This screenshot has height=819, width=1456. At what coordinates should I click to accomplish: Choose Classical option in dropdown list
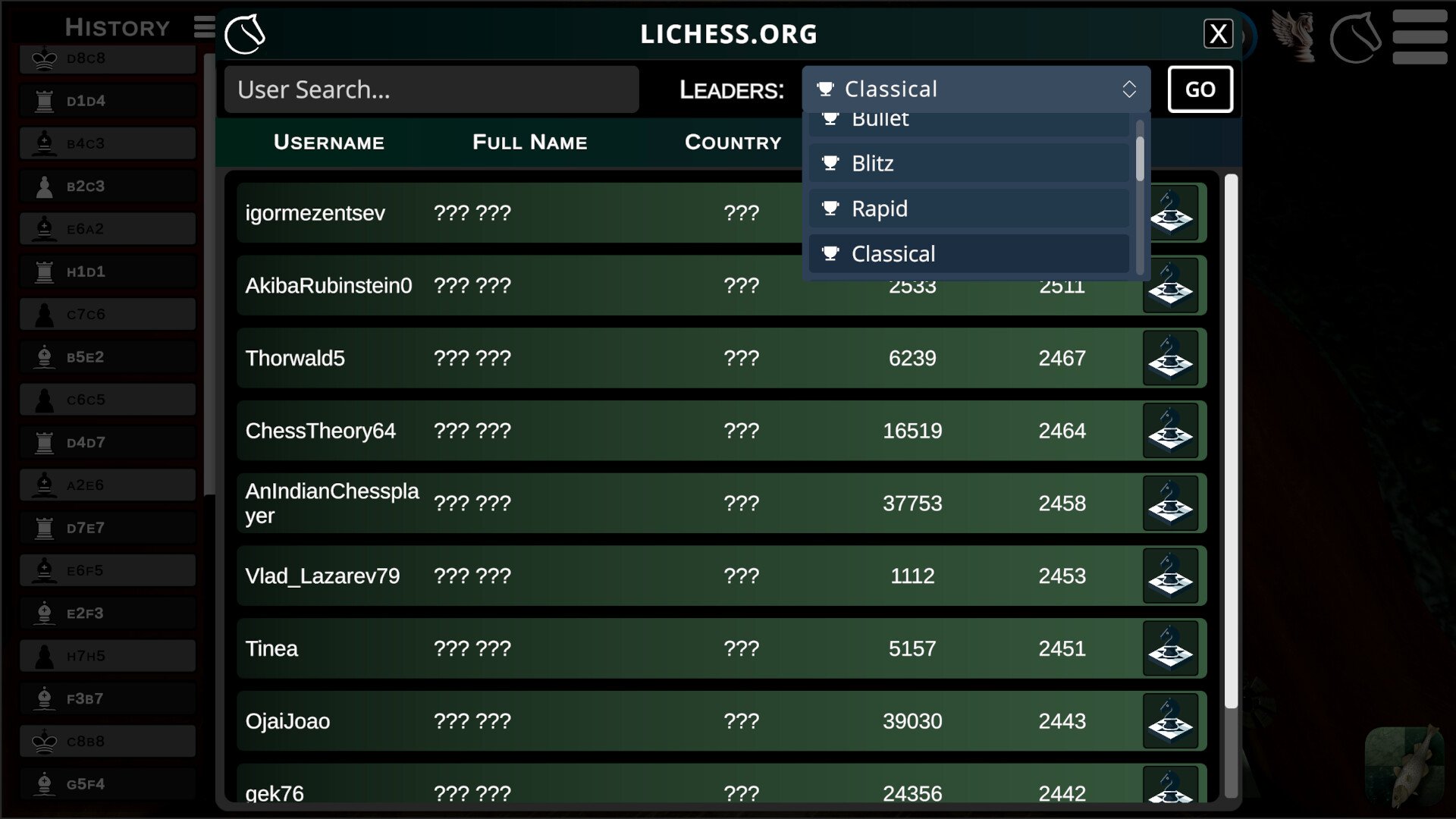(x=968, y=254)
